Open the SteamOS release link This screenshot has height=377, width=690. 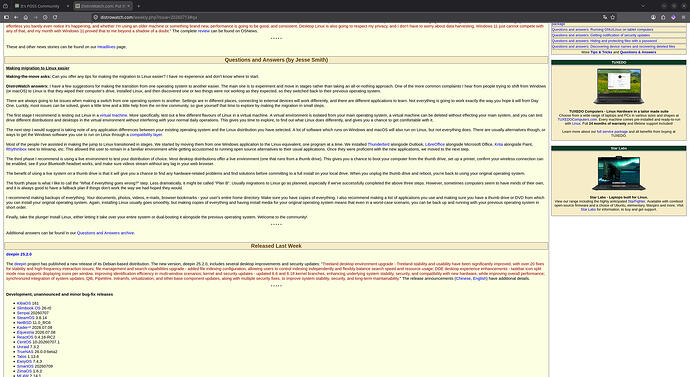(26, 318)
